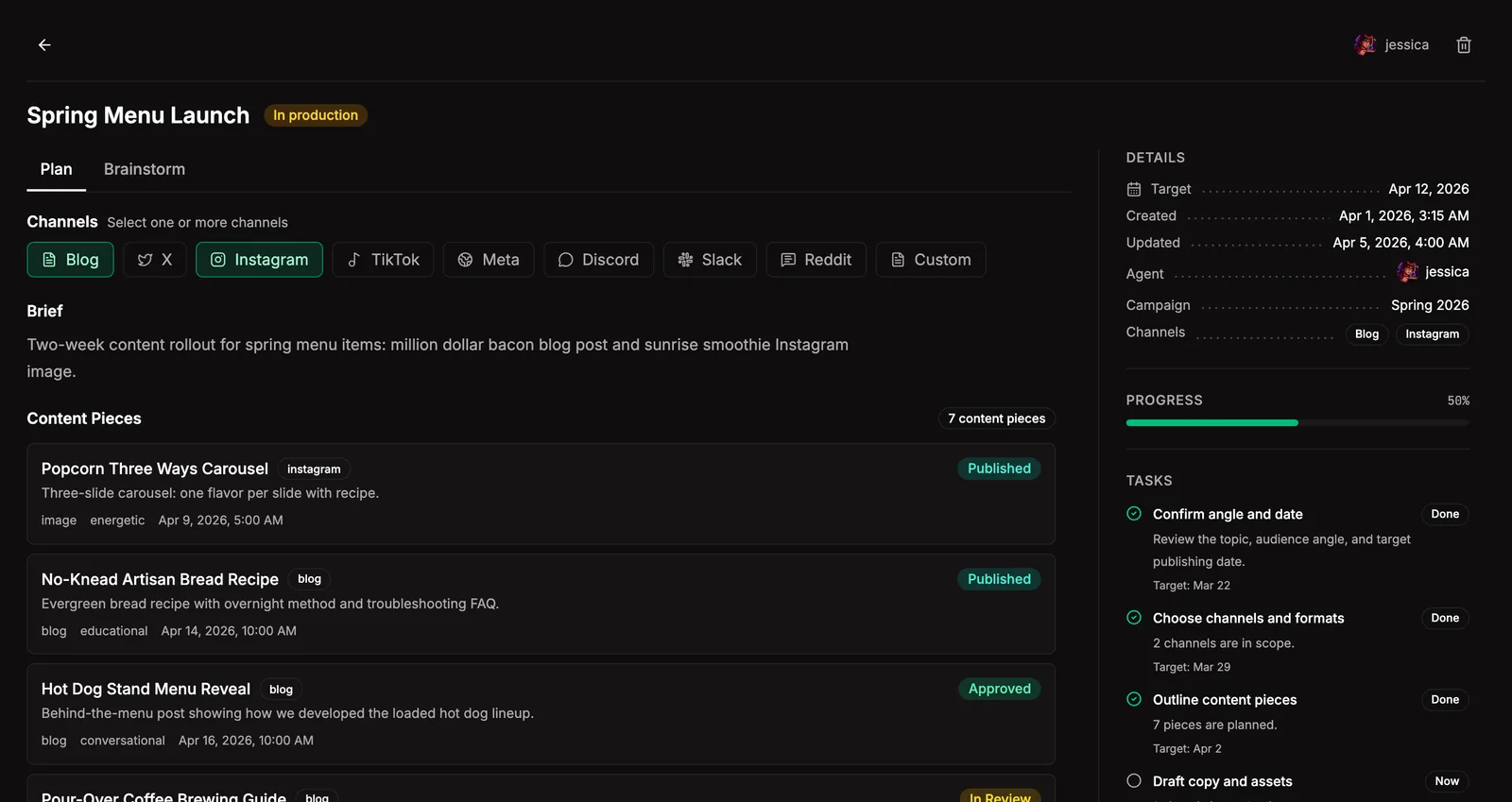
Task: Open the Draft copy and assets task
Action: 1222,781
